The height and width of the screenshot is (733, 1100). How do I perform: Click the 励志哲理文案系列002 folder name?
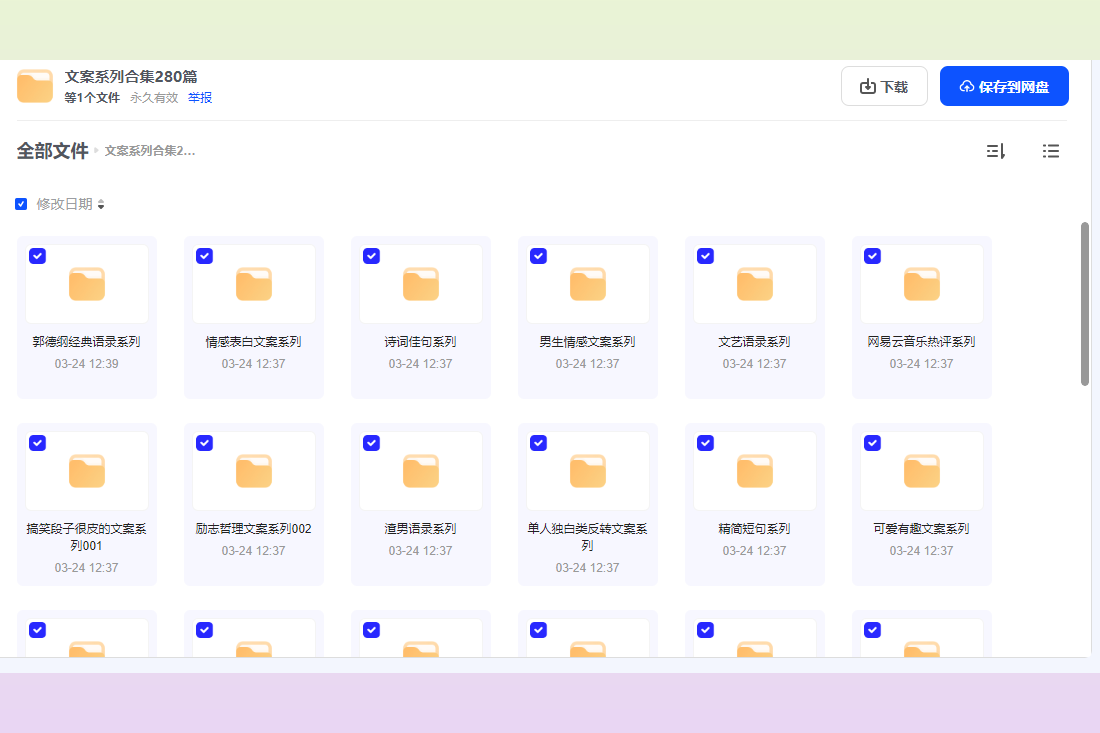254,529
